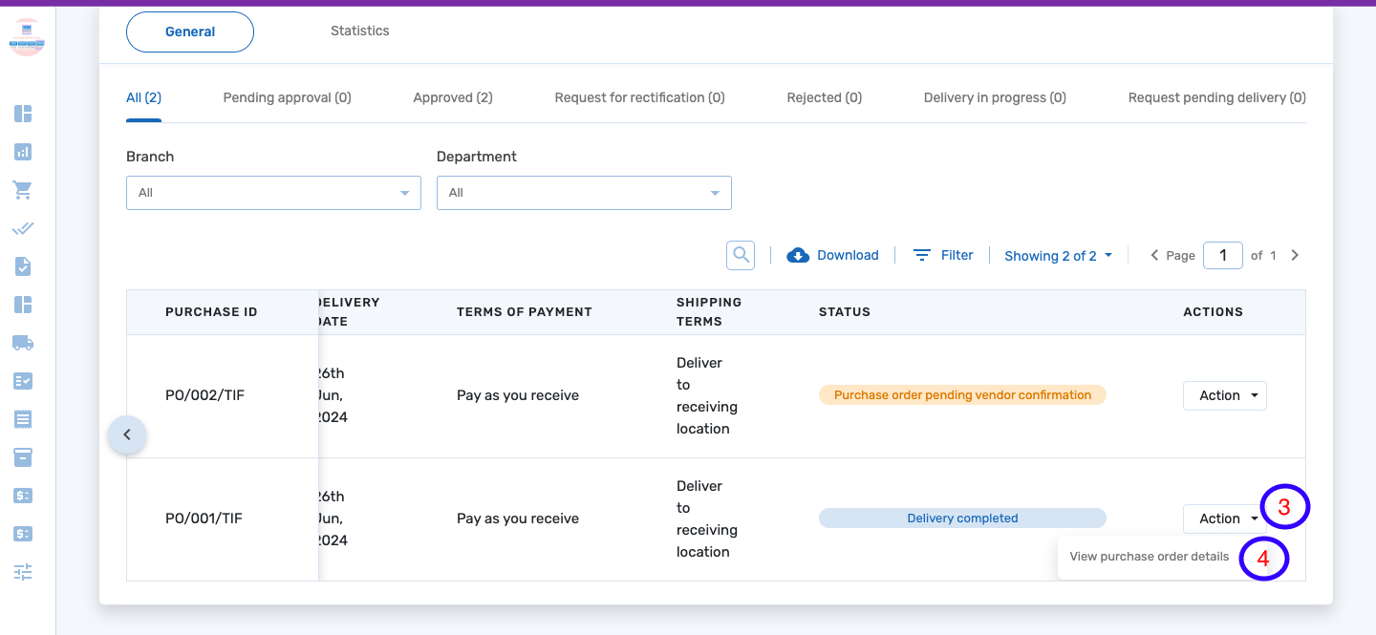The width and height of the screenshot is (1376, 635).
Task: Open the Department dropdown
Action: 584,192
